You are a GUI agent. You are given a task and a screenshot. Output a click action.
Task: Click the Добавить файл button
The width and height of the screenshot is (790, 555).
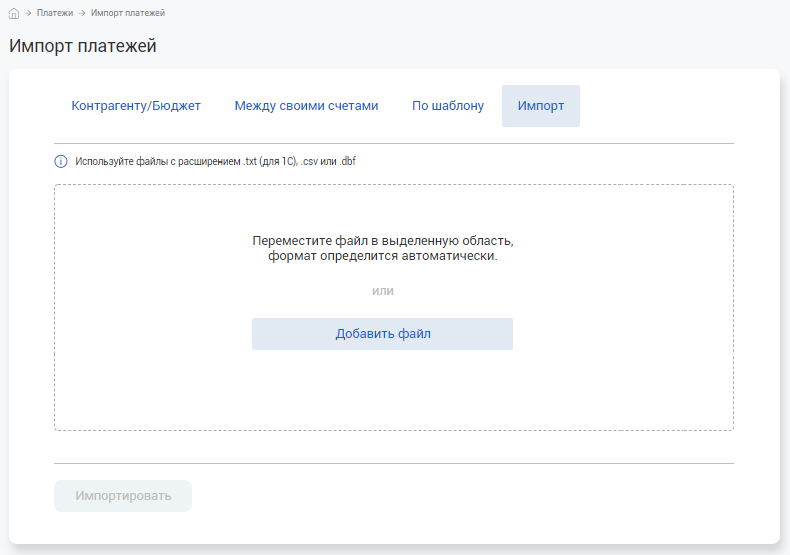pos(382,334)
